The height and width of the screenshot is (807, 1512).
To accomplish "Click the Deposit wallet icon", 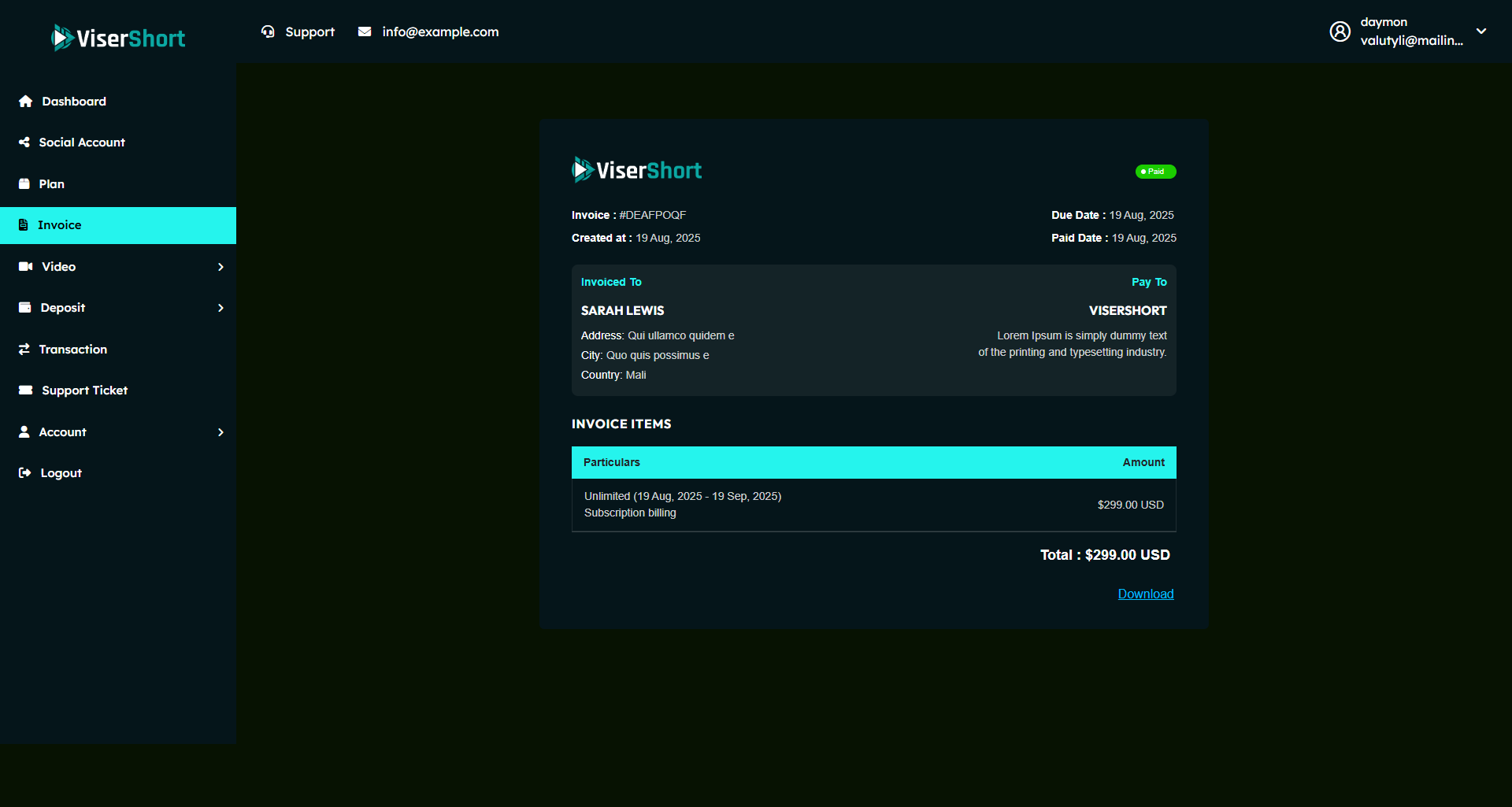I will (x=25, y=308).
